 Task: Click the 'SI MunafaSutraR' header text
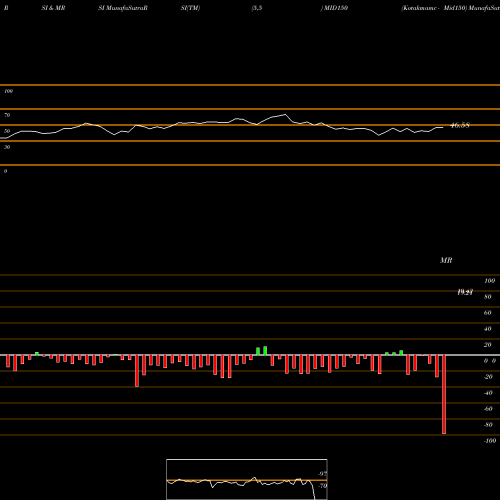(x=123, y=8)
